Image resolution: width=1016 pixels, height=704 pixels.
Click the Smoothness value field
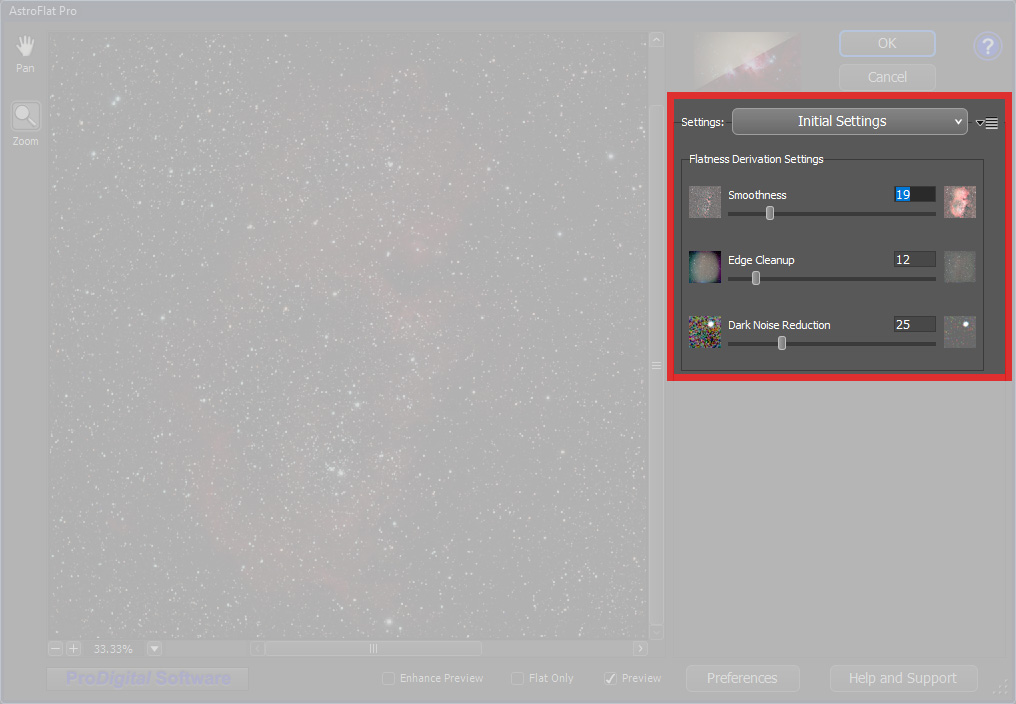914,194
